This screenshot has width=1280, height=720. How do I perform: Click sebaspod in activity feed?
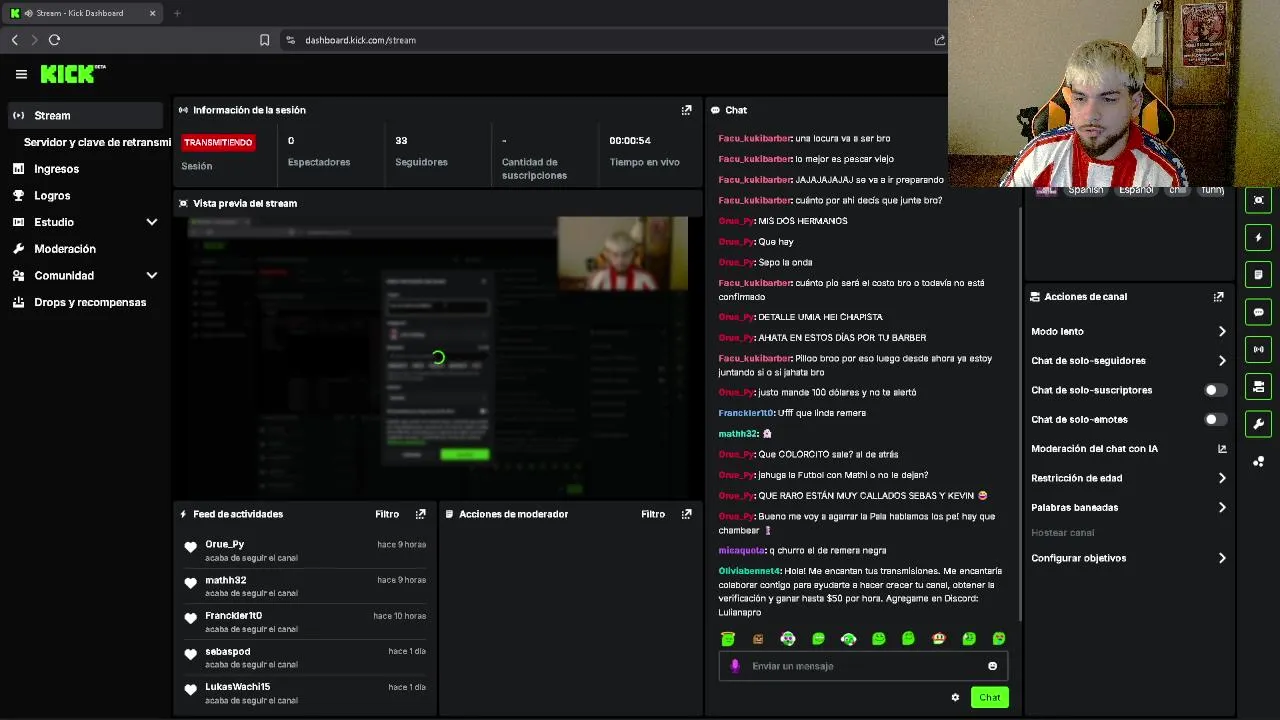pyautogui.click(x=228, y=652)
